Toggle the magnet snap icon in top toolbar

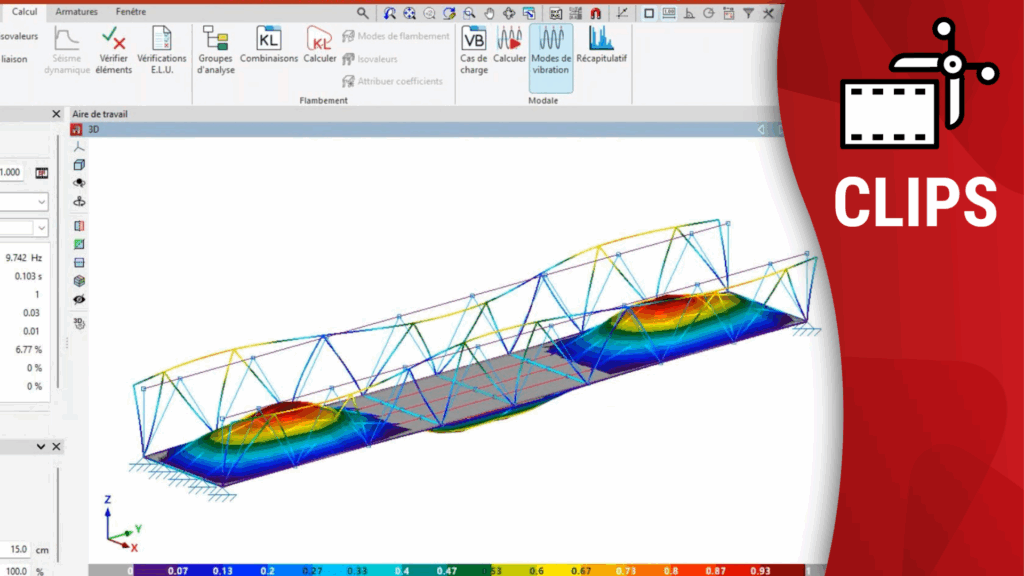[x=596, y=13]
